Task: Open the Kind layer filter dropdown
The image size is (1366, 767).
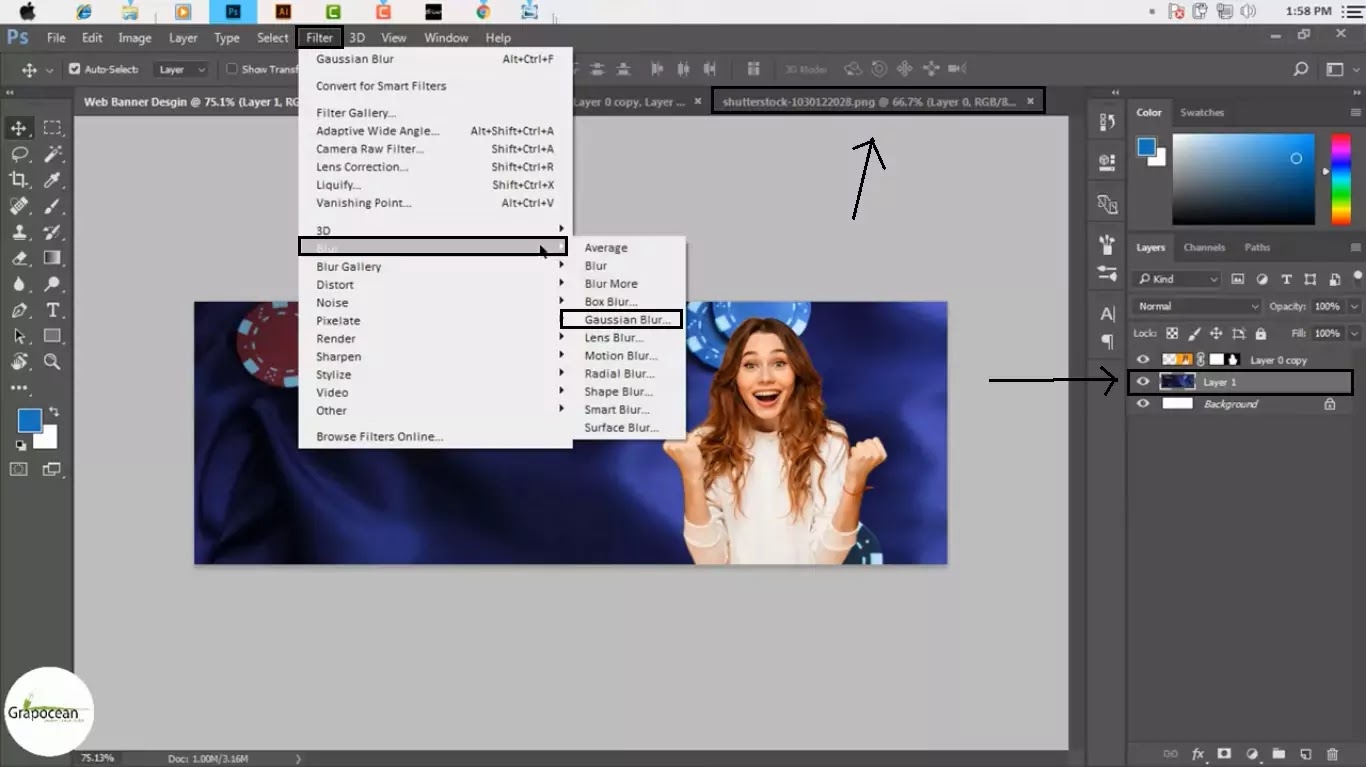Action: (x=1177, y=279)
